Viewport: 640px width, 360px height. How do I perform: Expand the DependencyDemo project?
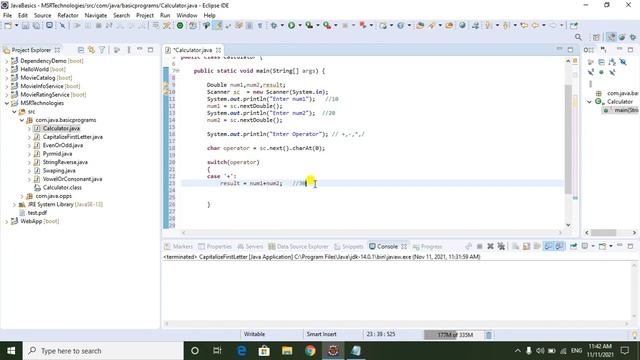[x=7, y=61]
